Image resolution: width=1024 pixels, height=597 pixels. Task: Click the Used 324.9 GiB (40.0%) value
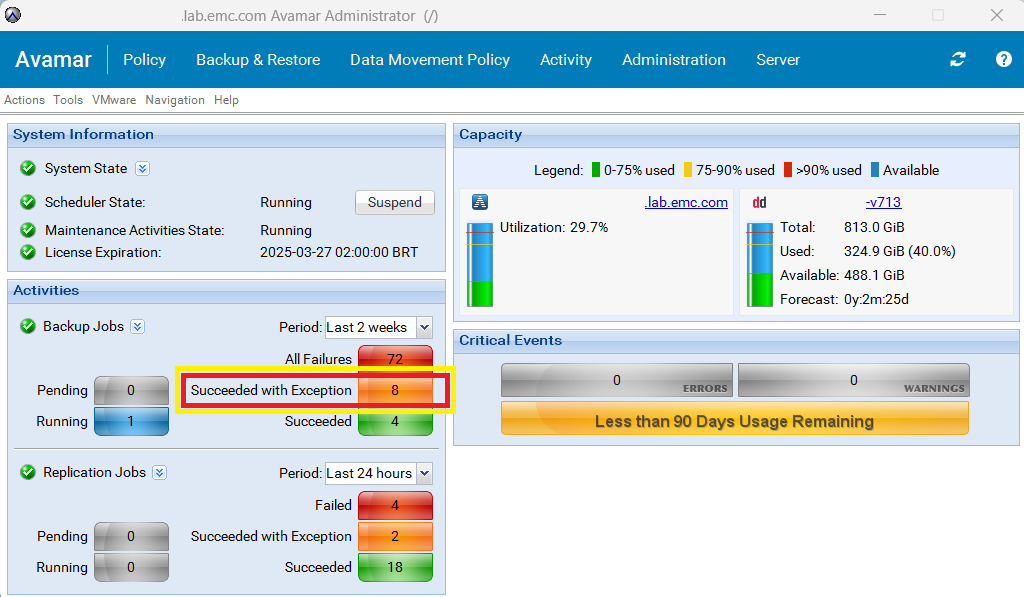click(x=899, y=251)
